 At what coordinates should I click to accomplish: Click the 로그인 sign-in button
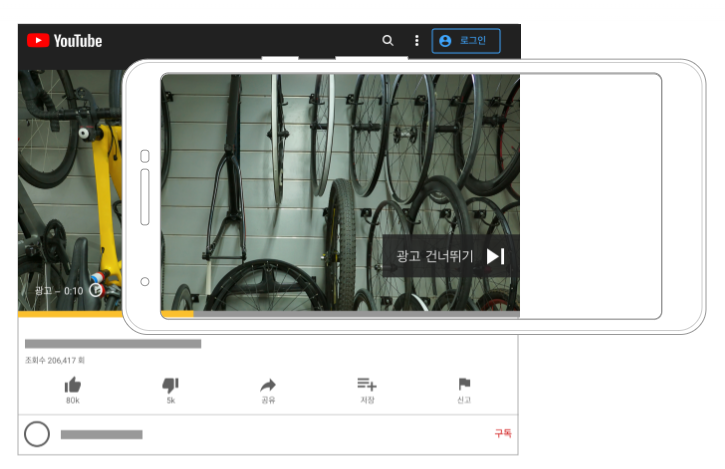click(466, 41)
